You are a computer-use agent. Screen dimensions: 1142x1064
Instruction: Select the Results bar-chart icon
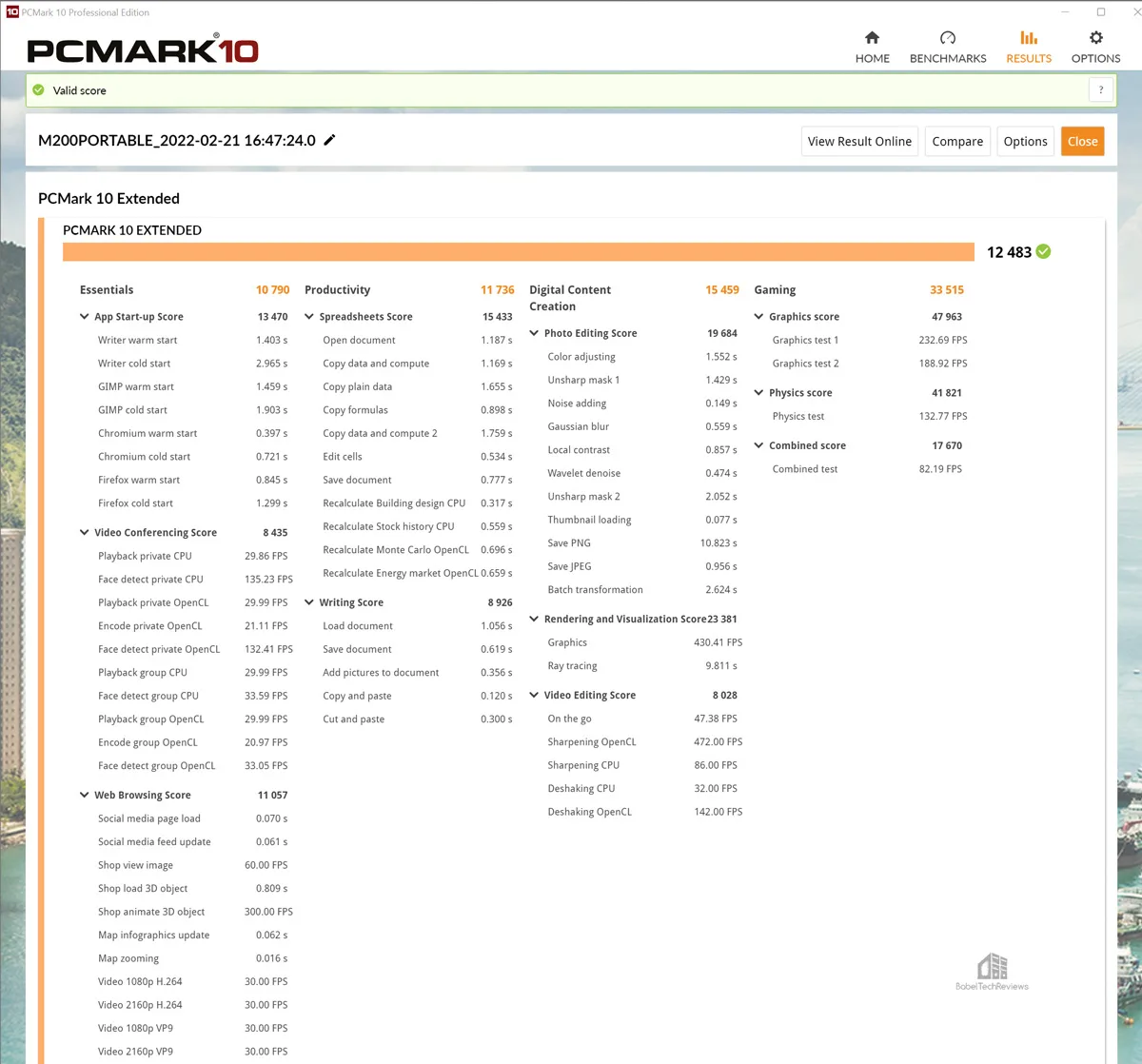pyautogui.click(x=1029, y=38)
